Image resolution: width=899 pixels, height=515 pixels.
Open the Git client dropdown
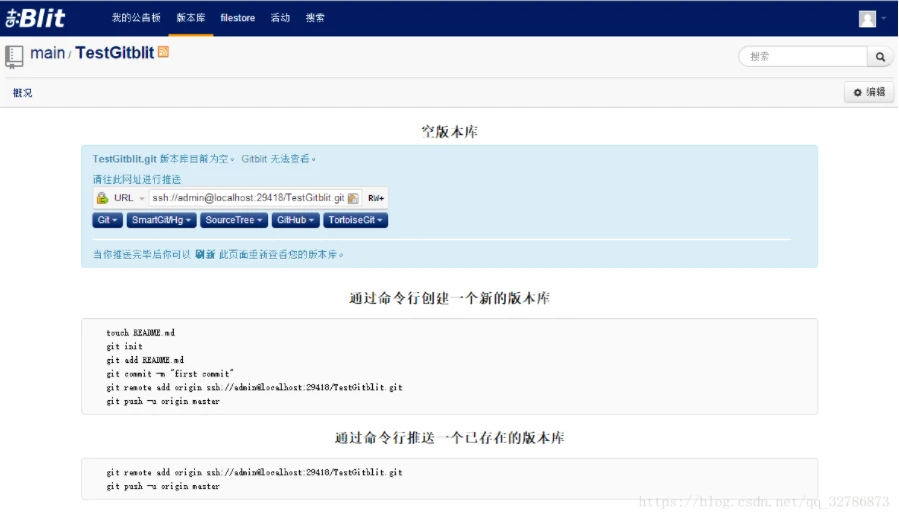[x=108, y=220]
